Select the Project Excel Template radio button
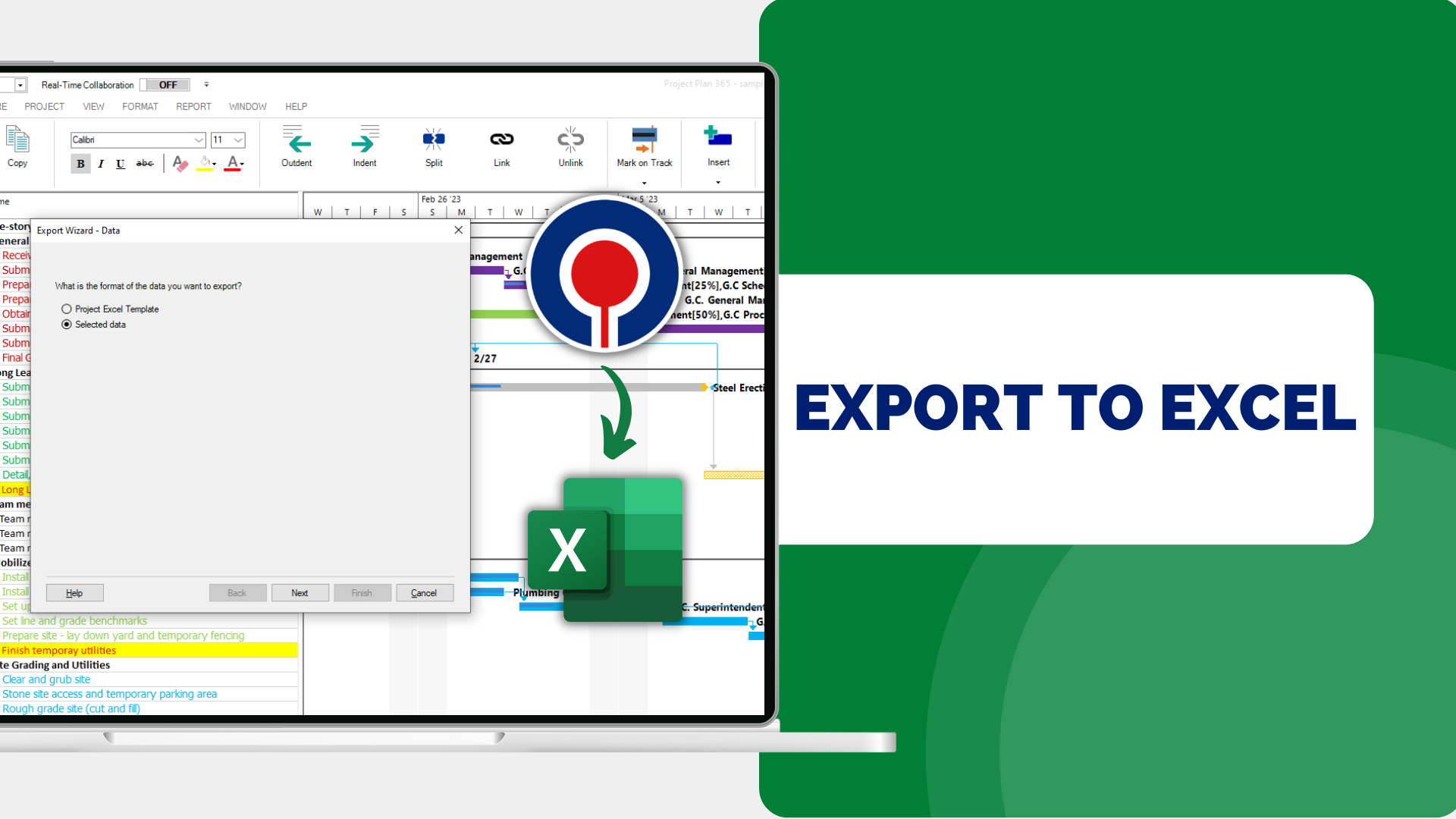 [66, 308]
